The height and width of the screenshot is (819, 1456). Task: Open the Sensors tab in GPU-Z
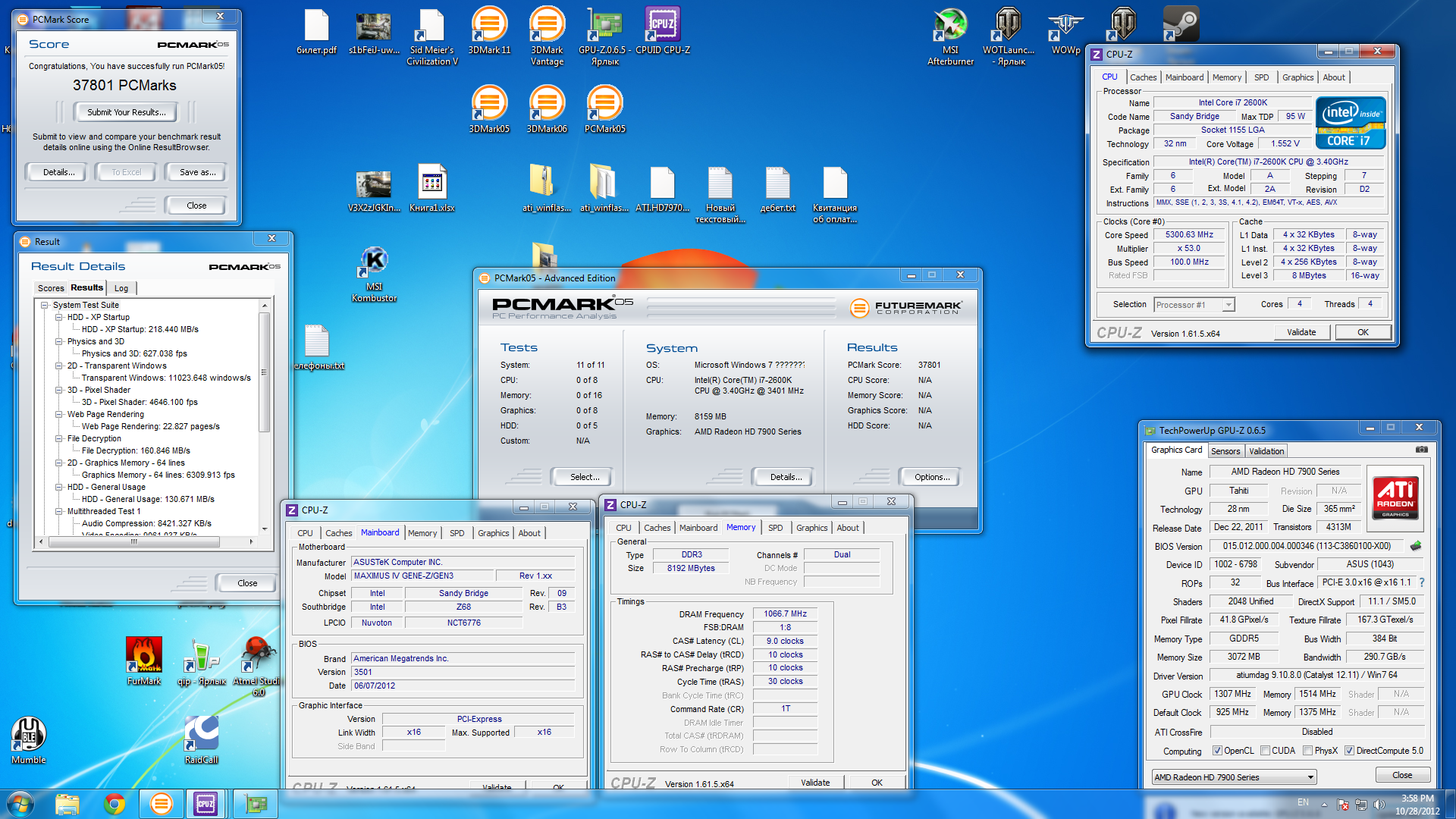1225,451
